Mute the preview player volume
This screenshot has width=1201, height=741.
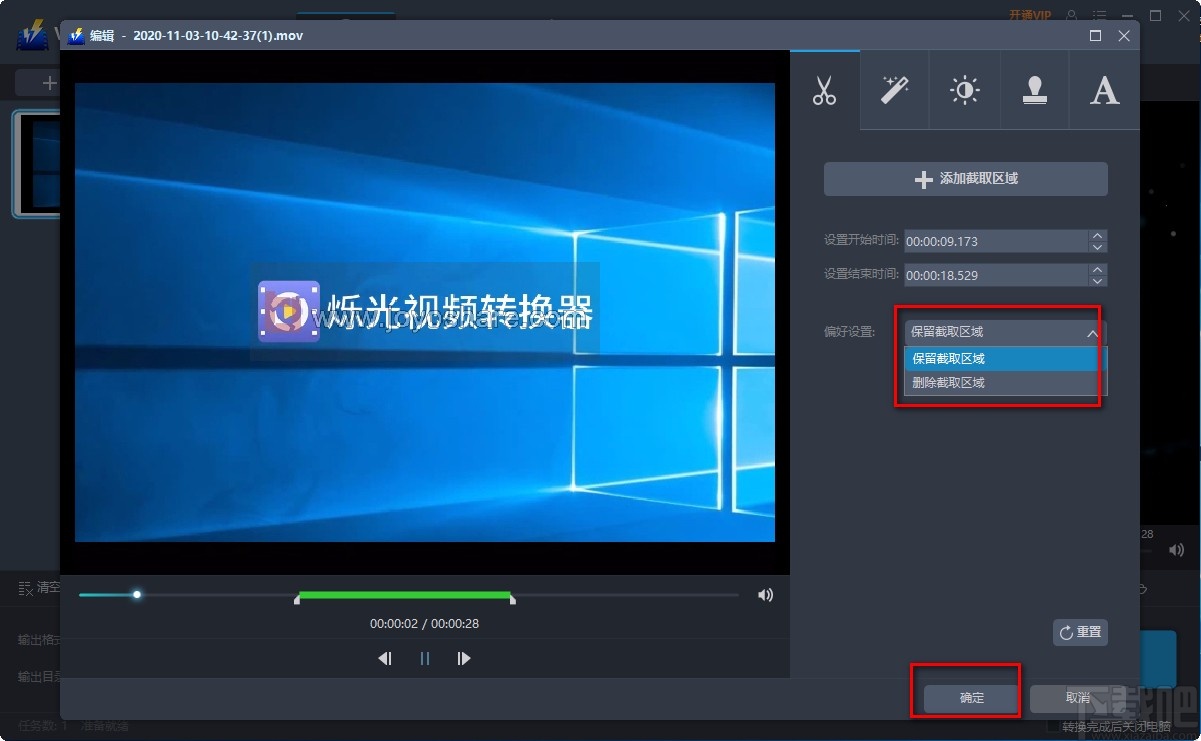point(765,594)
